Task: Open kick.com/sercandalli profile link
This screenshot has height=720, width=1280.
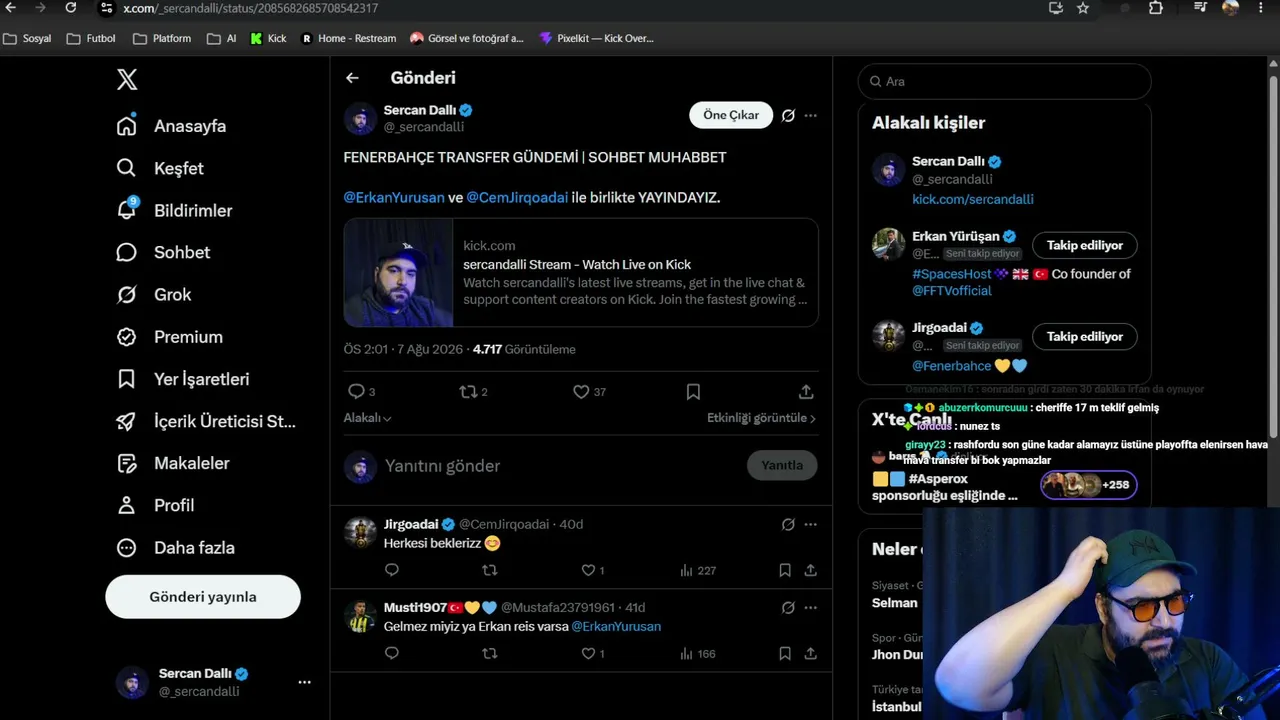Action: pyautogui.click(x=973, y=199)
